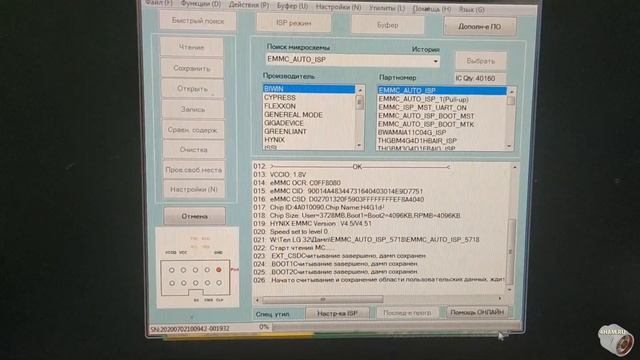Click the Настройки (N) side button

click(194, 189)
